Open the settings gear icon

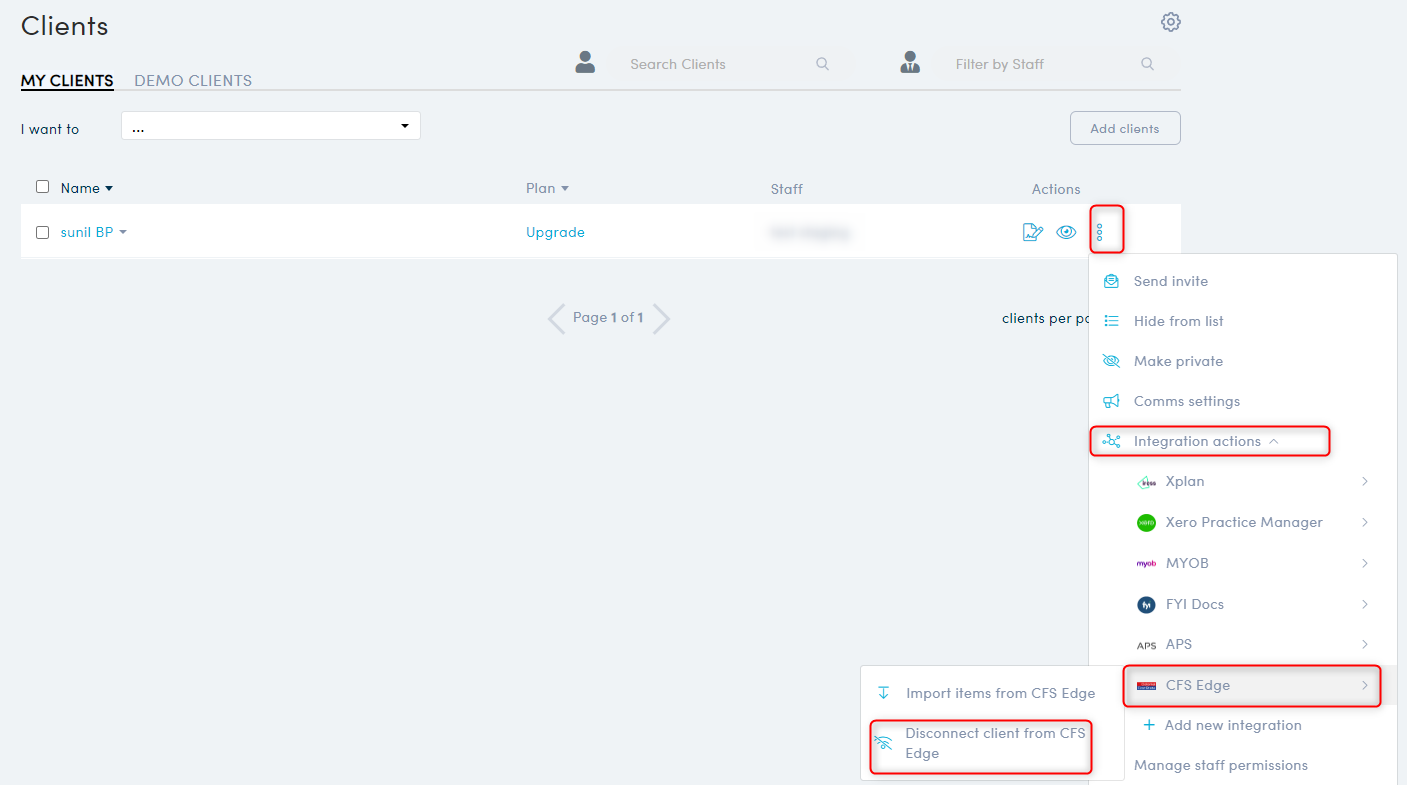(1170, 21)
